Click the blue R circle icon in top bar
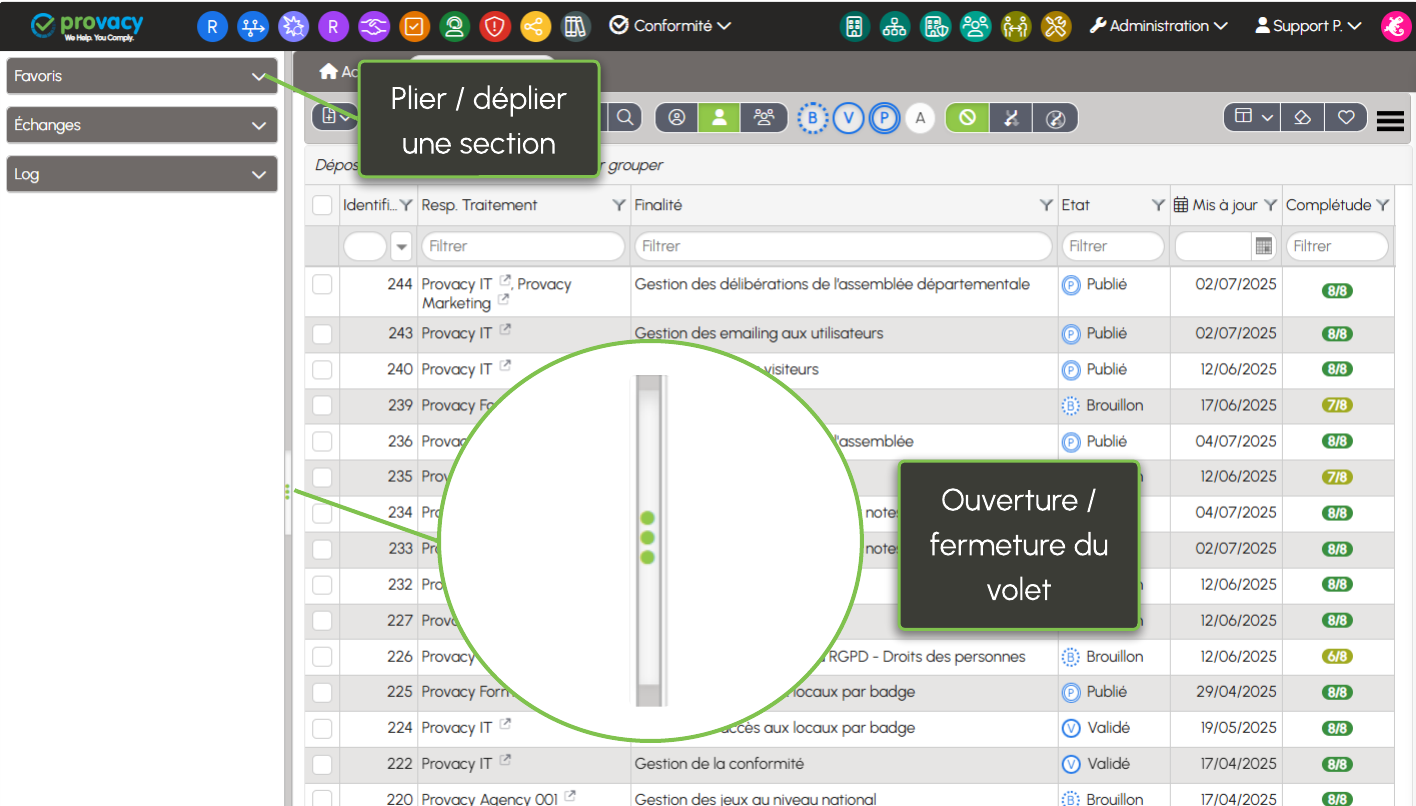Viewport: 1416px width, 806px height. pyautogui.click(x=212, y=26)
